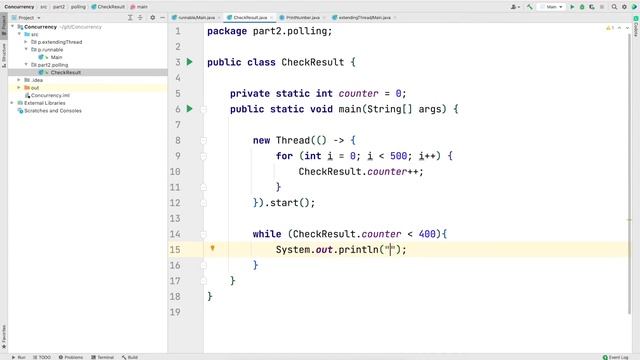Screen dimensions: 640x360
Task: Click the Debug bug icon in the toolbar
Action: [x=582, y=7]
